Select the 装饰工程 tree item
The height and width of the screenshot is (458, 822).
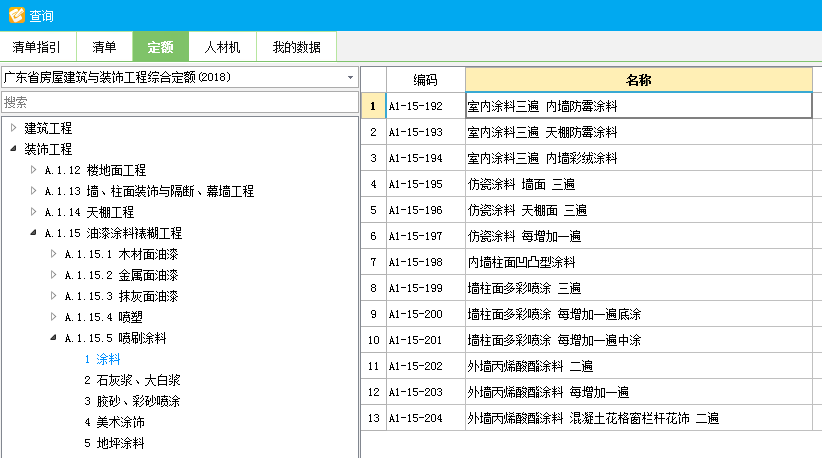click(48, 149)
